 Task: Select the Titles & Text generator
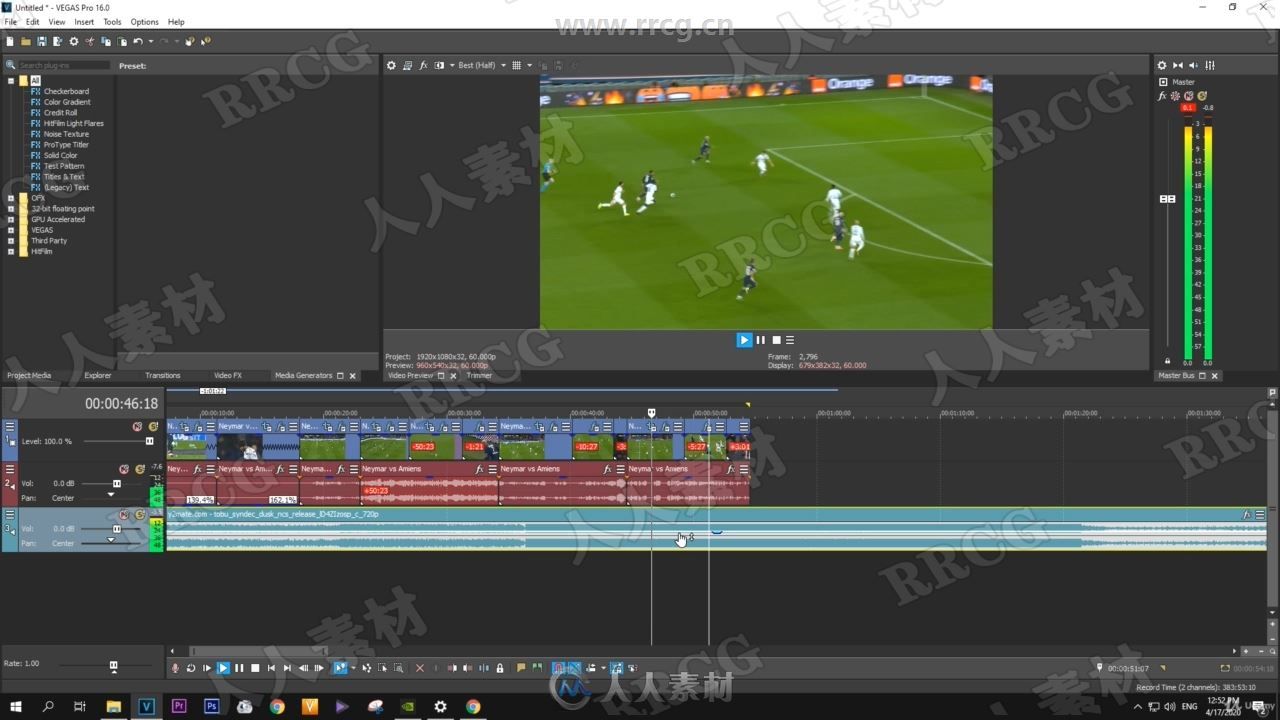pyautogui.click(x=64, y=177)
